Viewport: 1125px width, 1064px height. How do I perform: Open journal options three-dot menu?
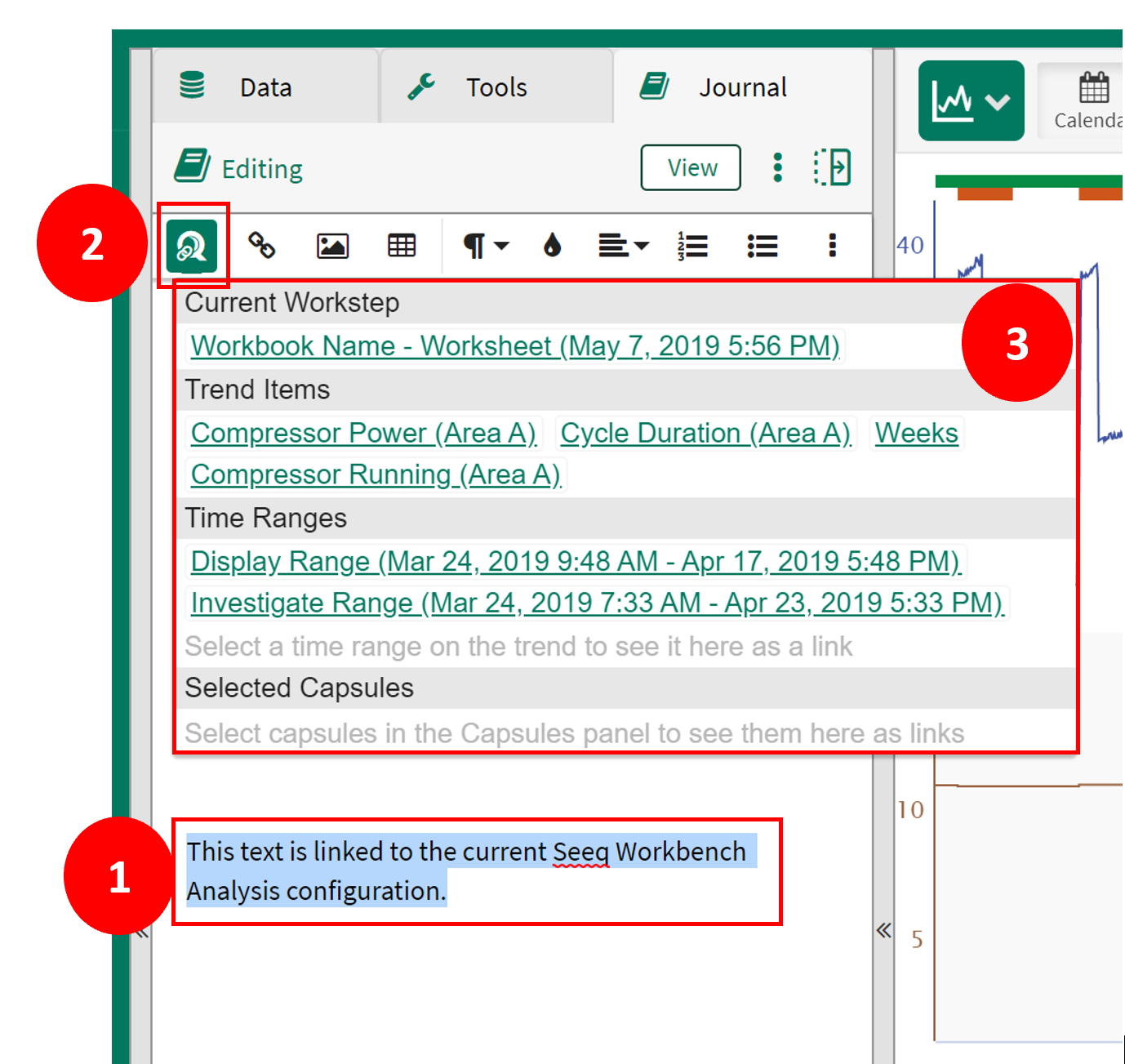click(x=777, y=167)
